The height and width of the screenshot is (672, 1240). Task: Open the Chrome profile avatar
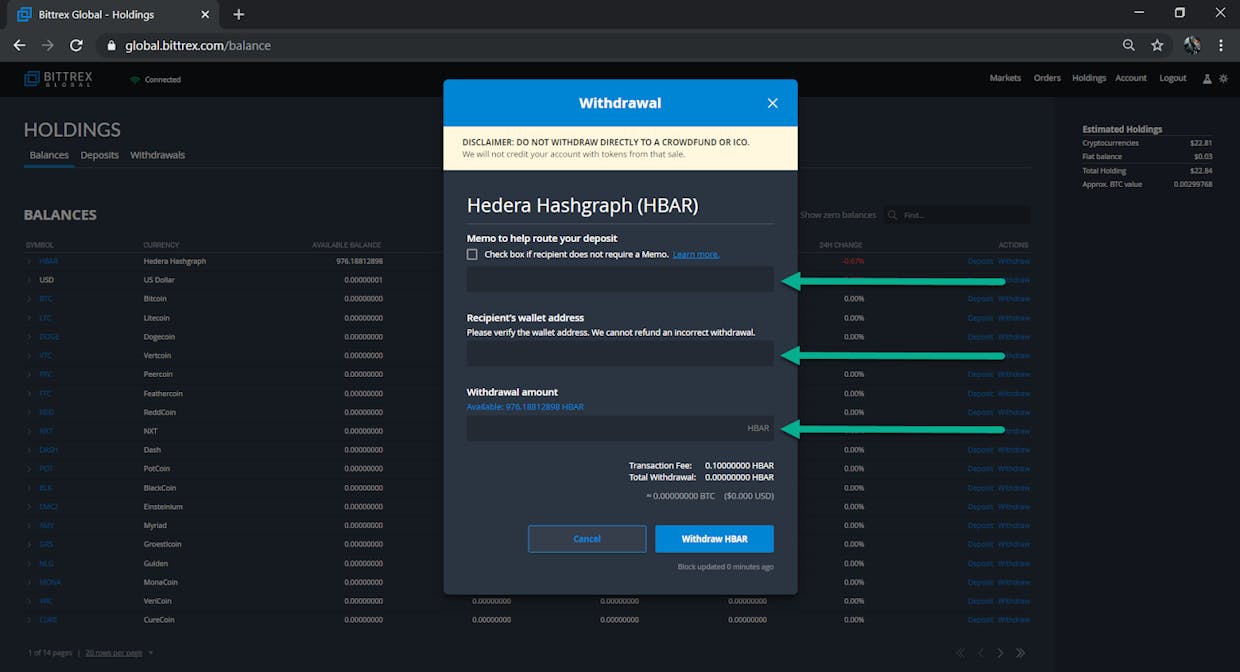point(1191,45)
